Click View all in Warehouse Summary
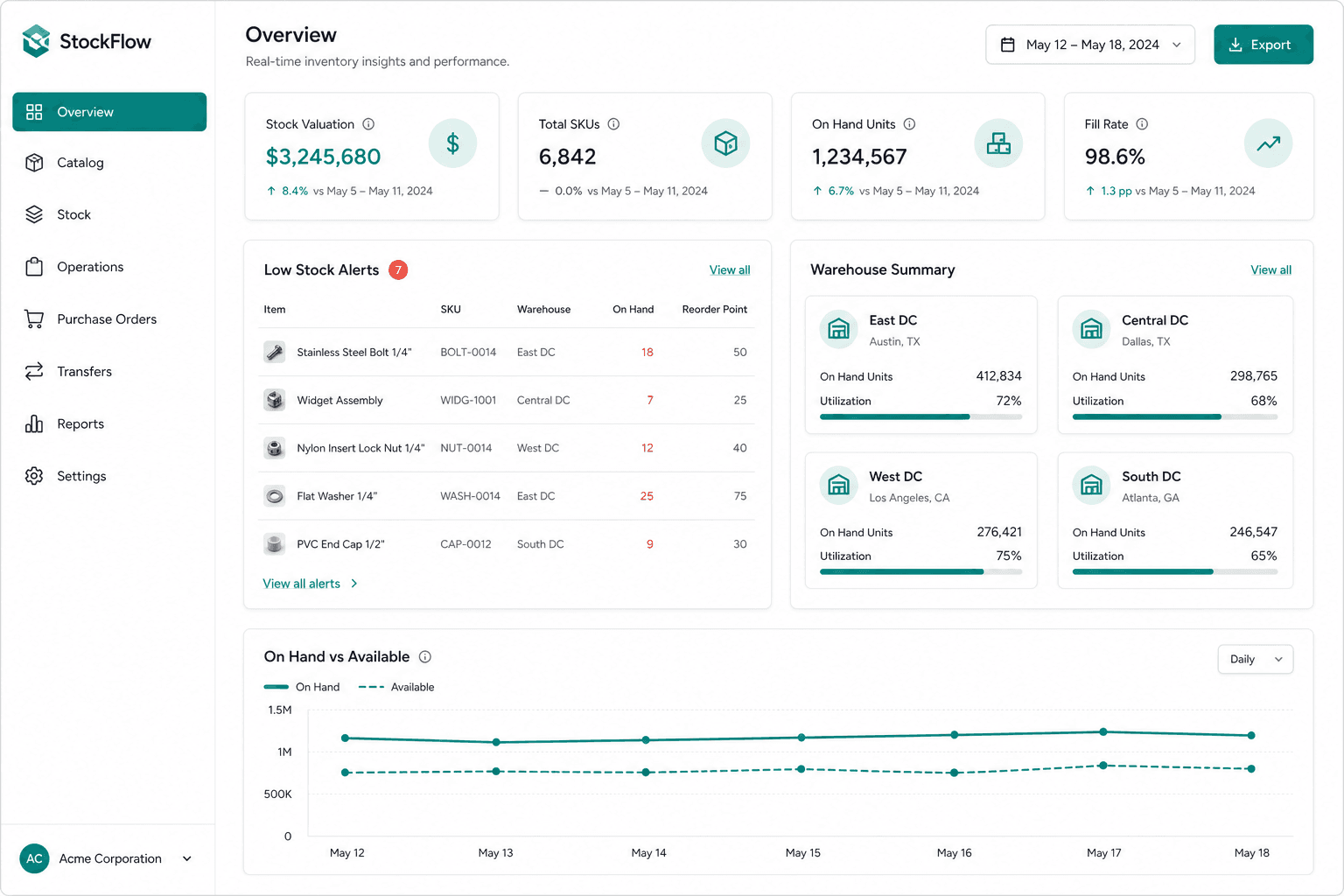The image size is (1344, 896). click(x=1270, y=270)
